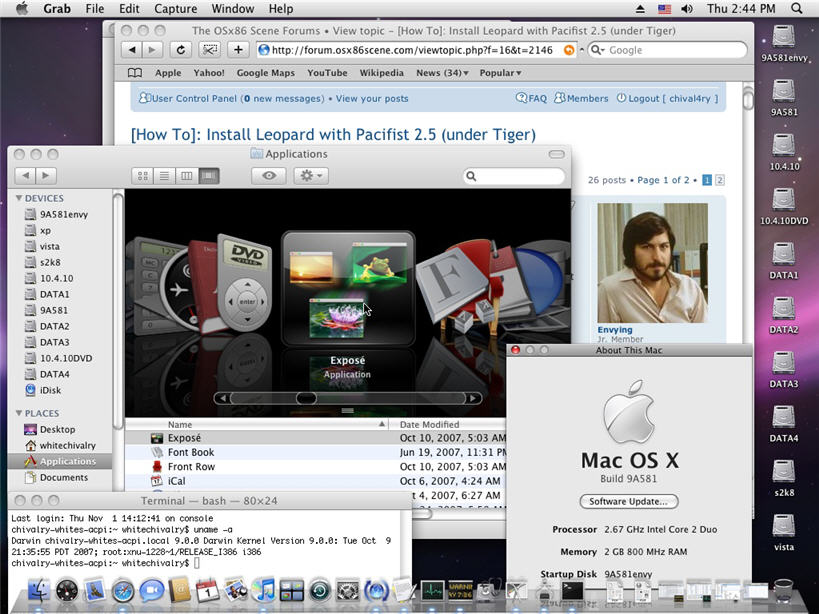Switch to Terminal icon in Dock

click(x=572, y=591)
